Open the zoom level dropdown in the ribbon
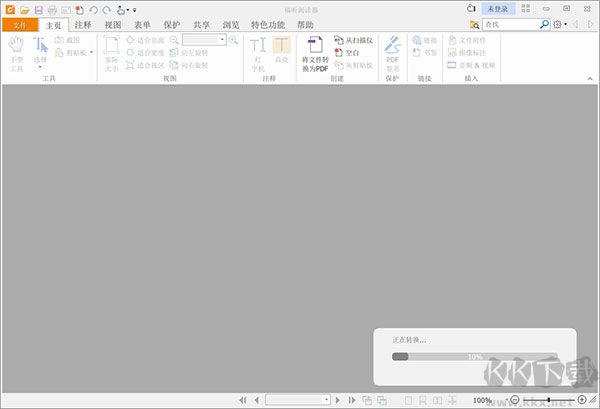The height and width of the screenshot is (409, 600). point(221,39)
